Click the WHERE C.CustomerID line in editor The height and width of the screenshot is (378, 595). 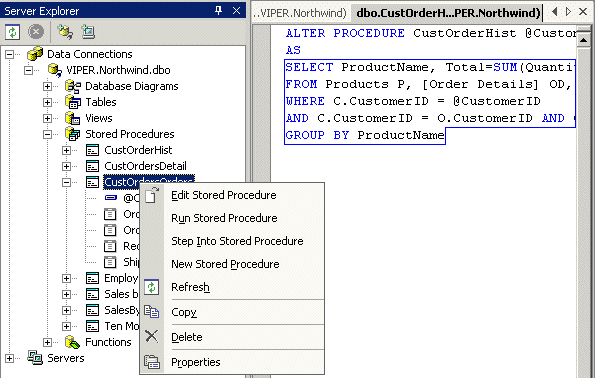pyautogui.click(x=413, y=101)
